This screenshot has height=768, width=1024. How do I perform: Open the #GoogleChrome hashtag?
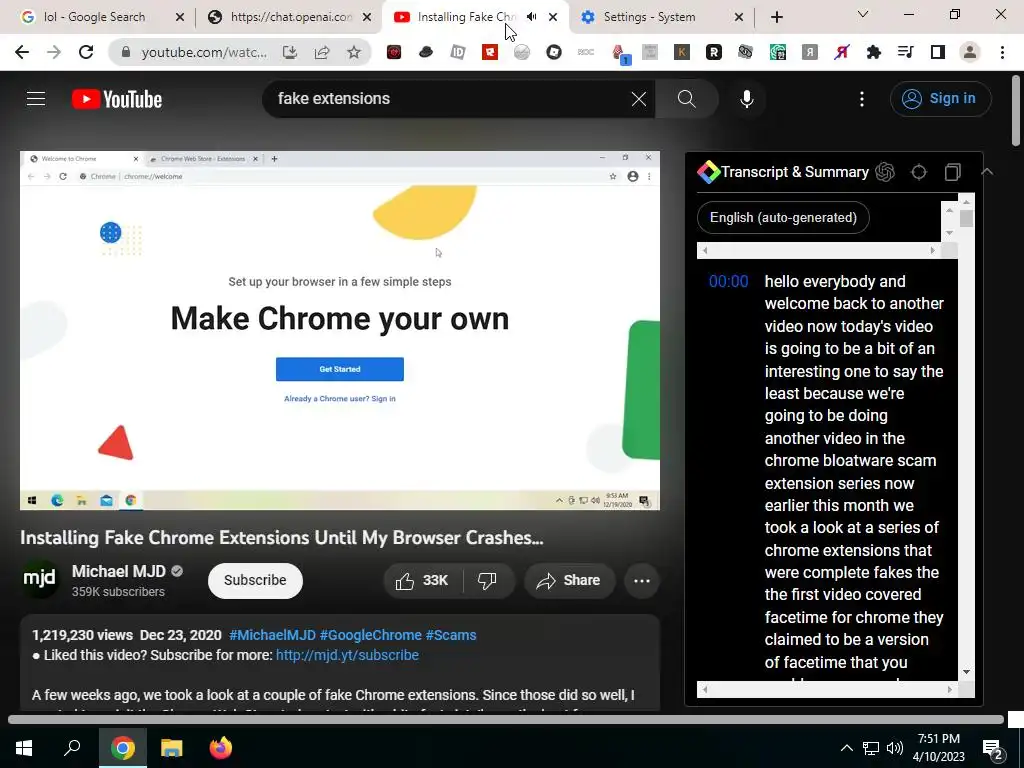(370, 635)
